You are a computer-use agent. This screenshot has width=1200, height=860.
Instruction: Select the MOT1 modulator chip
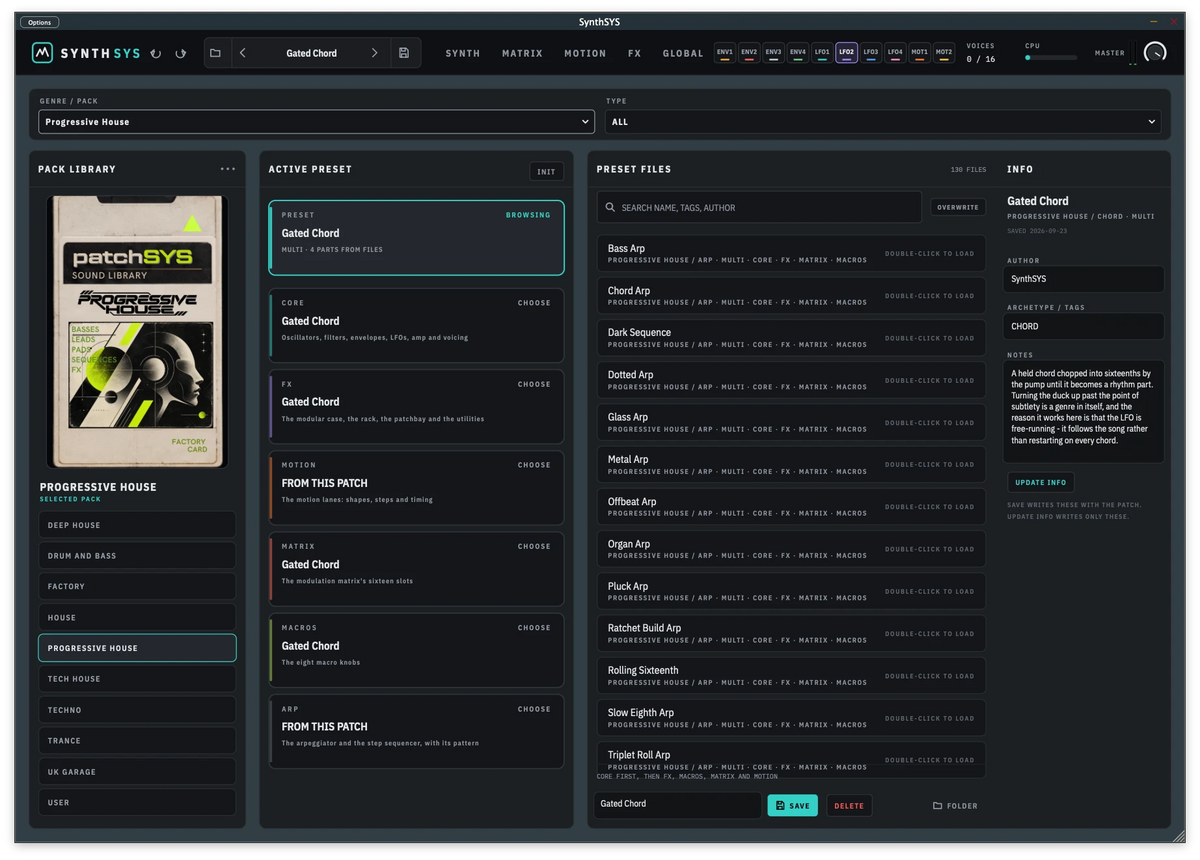click(919, 53)
